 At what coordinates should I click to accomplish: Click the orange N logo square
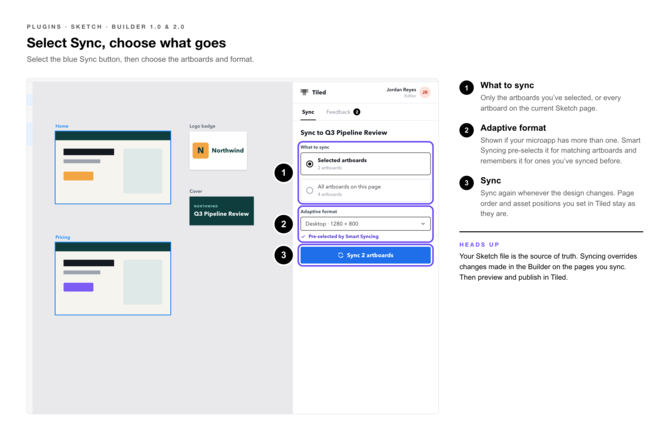coord(200,150)
